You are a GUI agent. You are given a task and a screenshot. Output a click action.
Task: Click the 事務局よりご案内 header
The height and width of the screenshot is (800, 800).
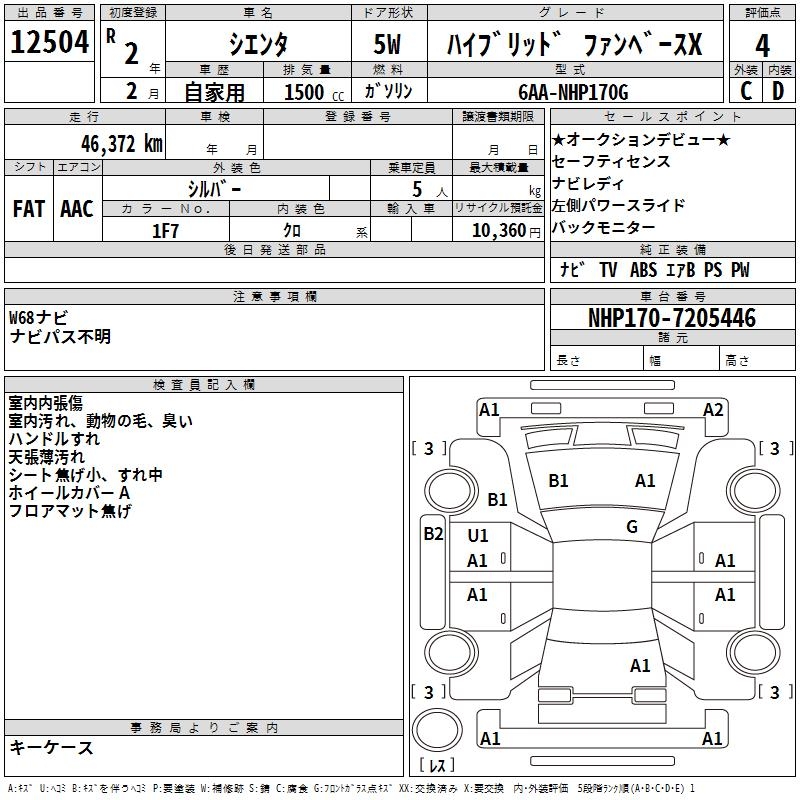[204, 728]
